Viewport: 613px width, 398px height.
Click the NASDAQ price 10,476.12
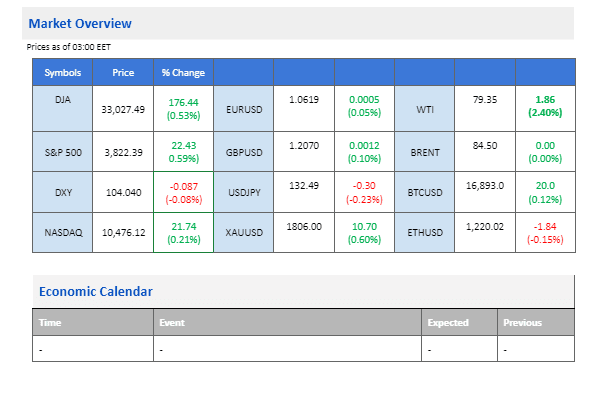point(124,233)
